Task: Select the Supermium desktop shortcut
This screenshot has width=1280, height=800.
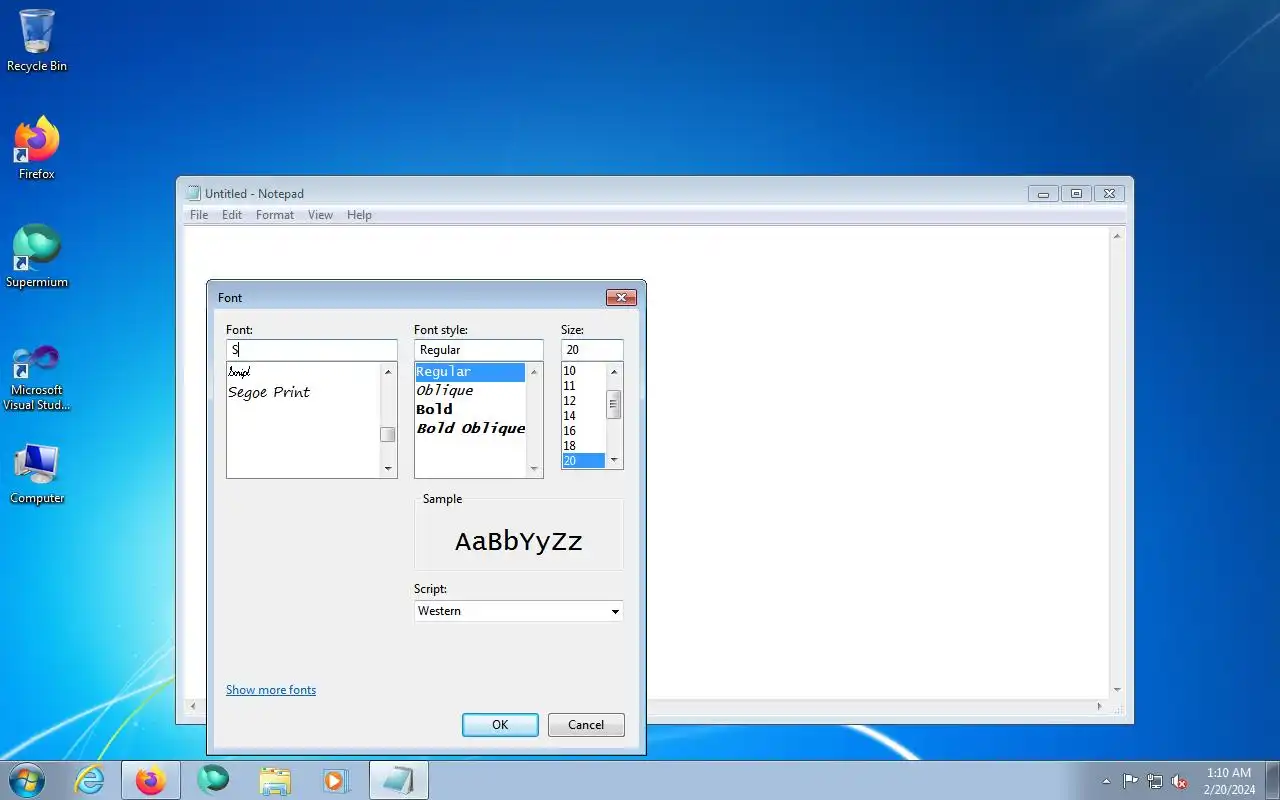Action: point(37,257)
